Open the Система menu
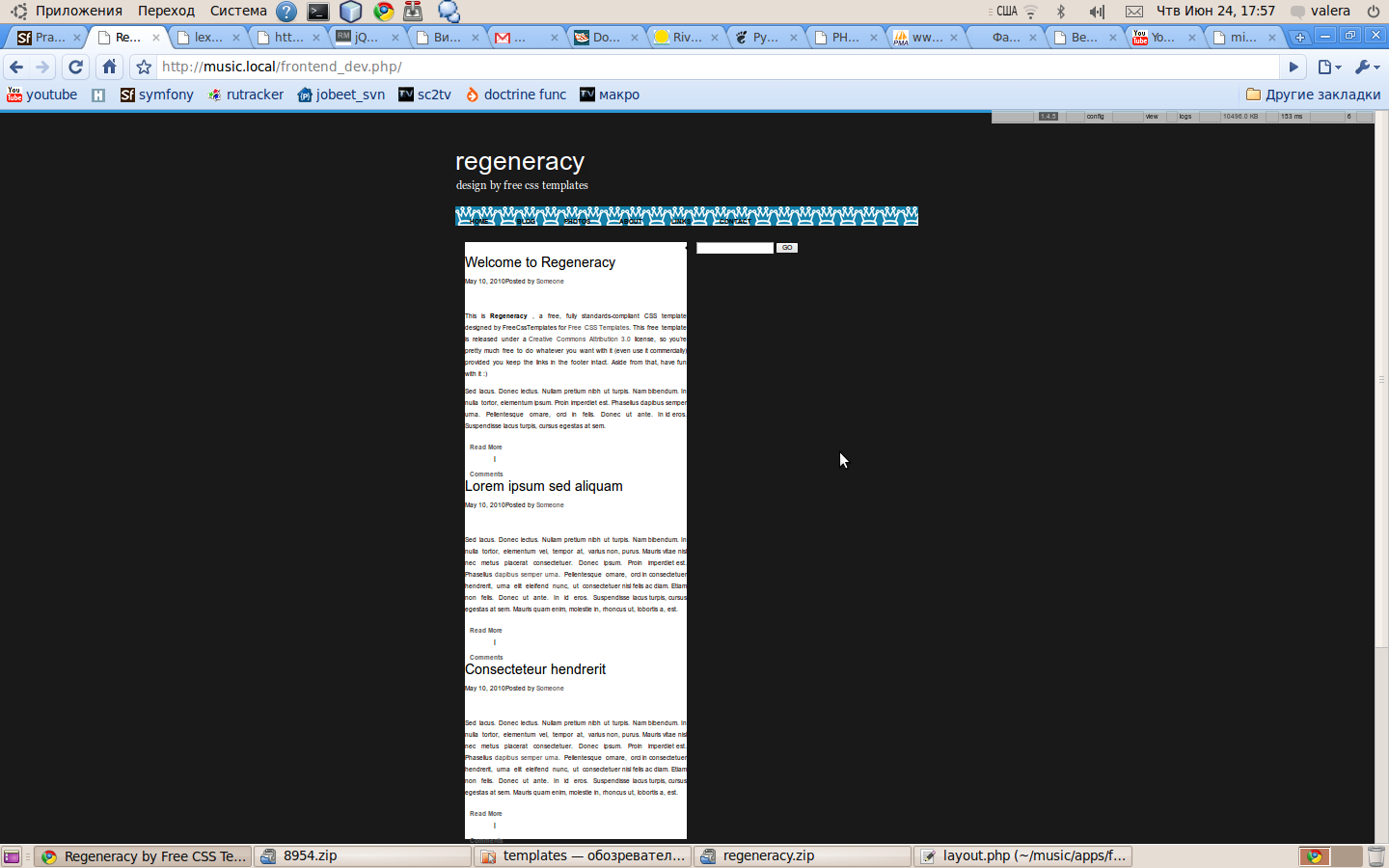The image size is (1389, 868). coord(238,11)
